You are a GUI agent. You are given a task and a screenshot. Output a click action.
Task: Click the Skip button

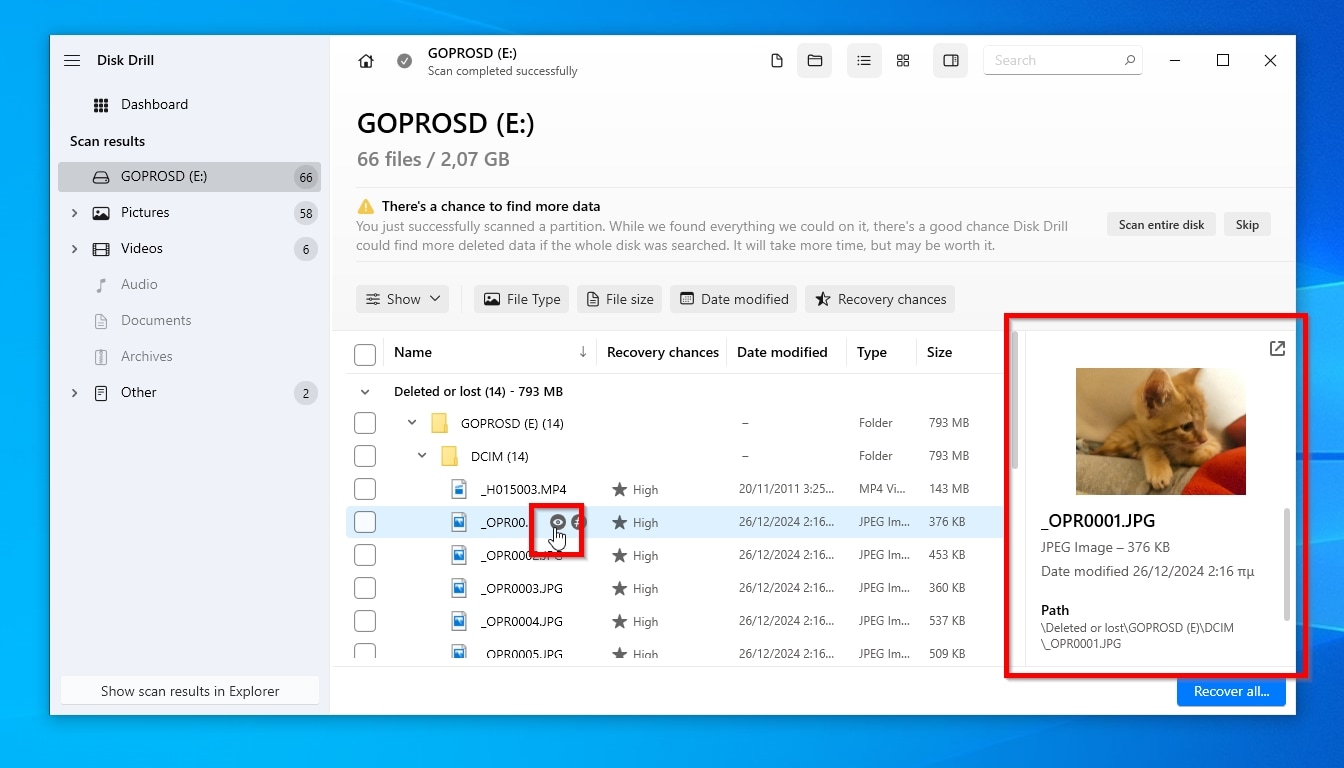[1247, 224]
